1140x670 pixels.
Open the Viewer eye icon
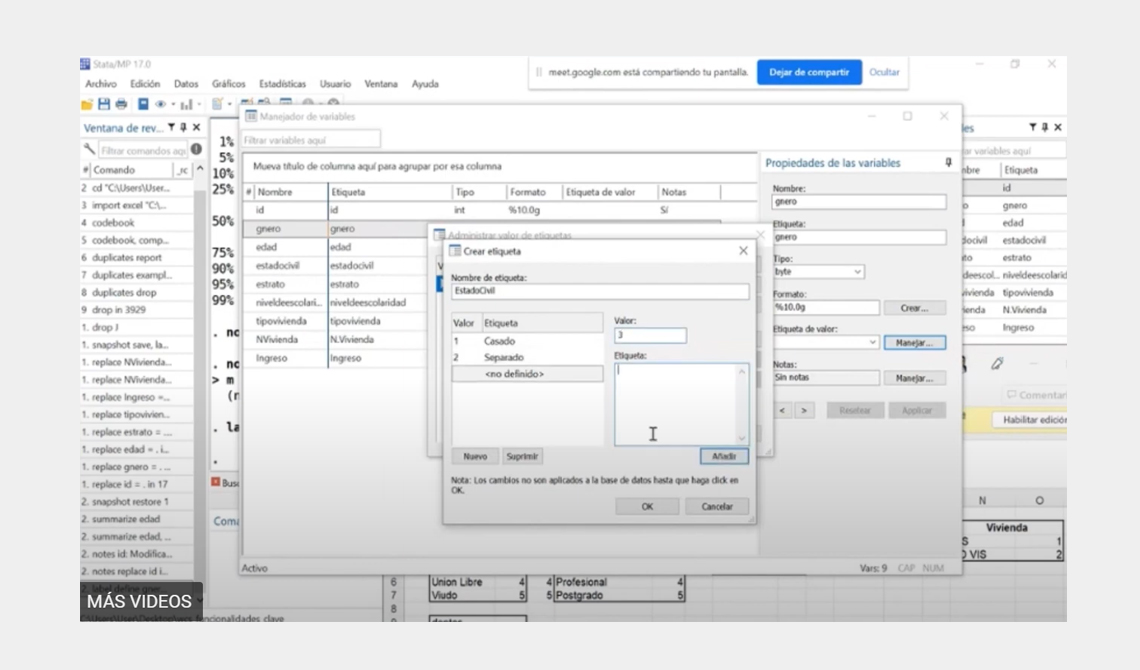point(160,105)
